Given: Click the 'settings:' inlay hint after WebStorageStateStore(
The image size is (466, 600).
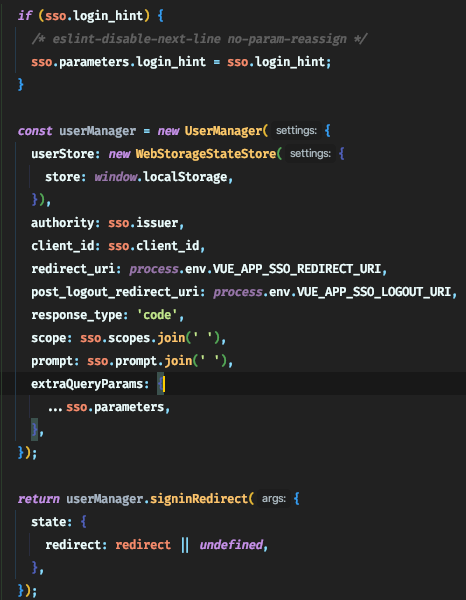Looking at the screenshot, I should pos(310,154).
